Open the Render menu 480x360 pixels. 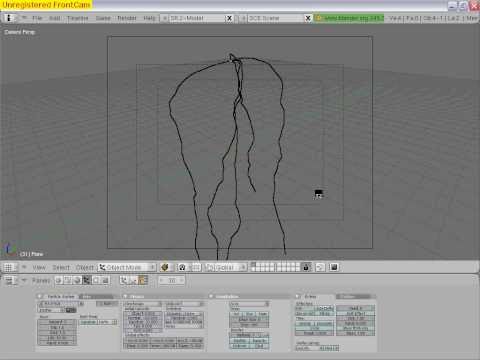127,18
